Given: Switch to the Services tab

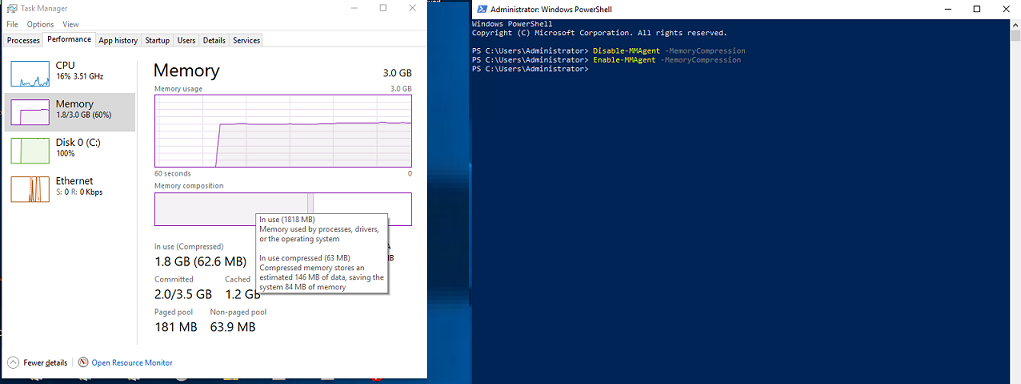Looking at the screenshot, I should pos(246,40).
